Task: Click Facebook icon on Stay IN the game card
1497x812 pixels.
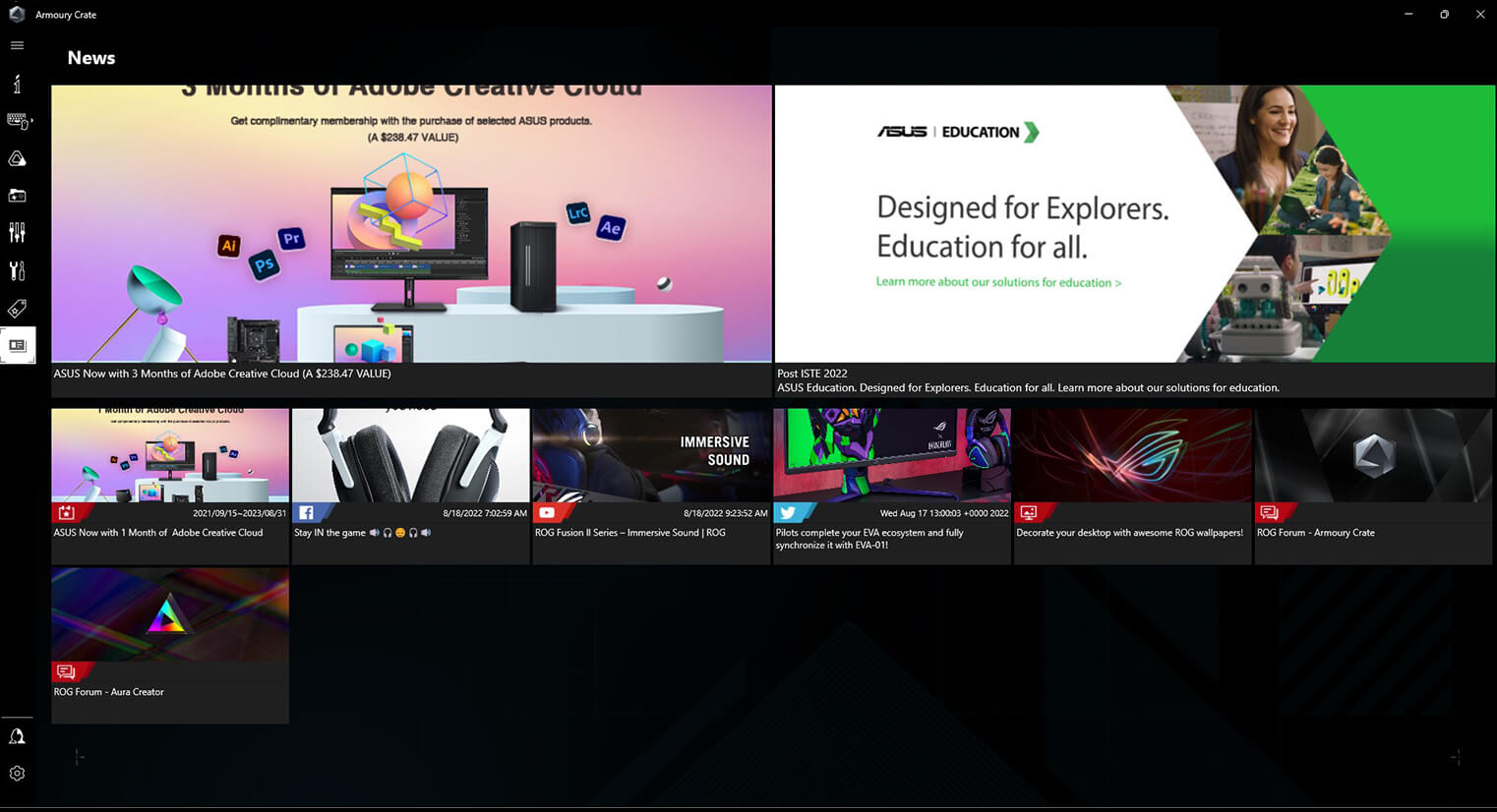Action: 307,512
